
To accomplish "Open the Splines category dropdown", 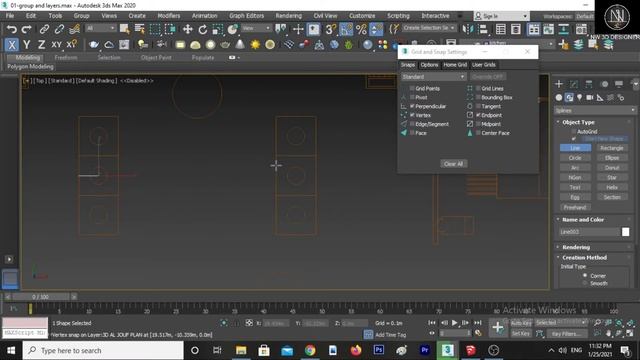I will 595,110.
